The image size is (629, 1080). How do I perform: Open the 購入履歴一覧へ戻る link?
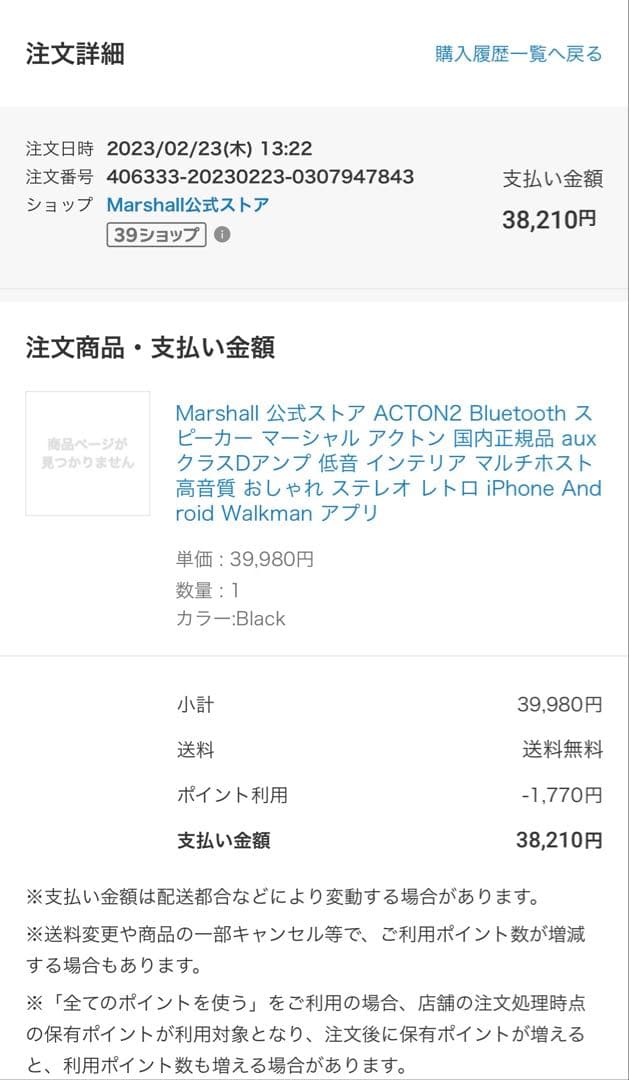pyautogui.click(x=516, y=52)
